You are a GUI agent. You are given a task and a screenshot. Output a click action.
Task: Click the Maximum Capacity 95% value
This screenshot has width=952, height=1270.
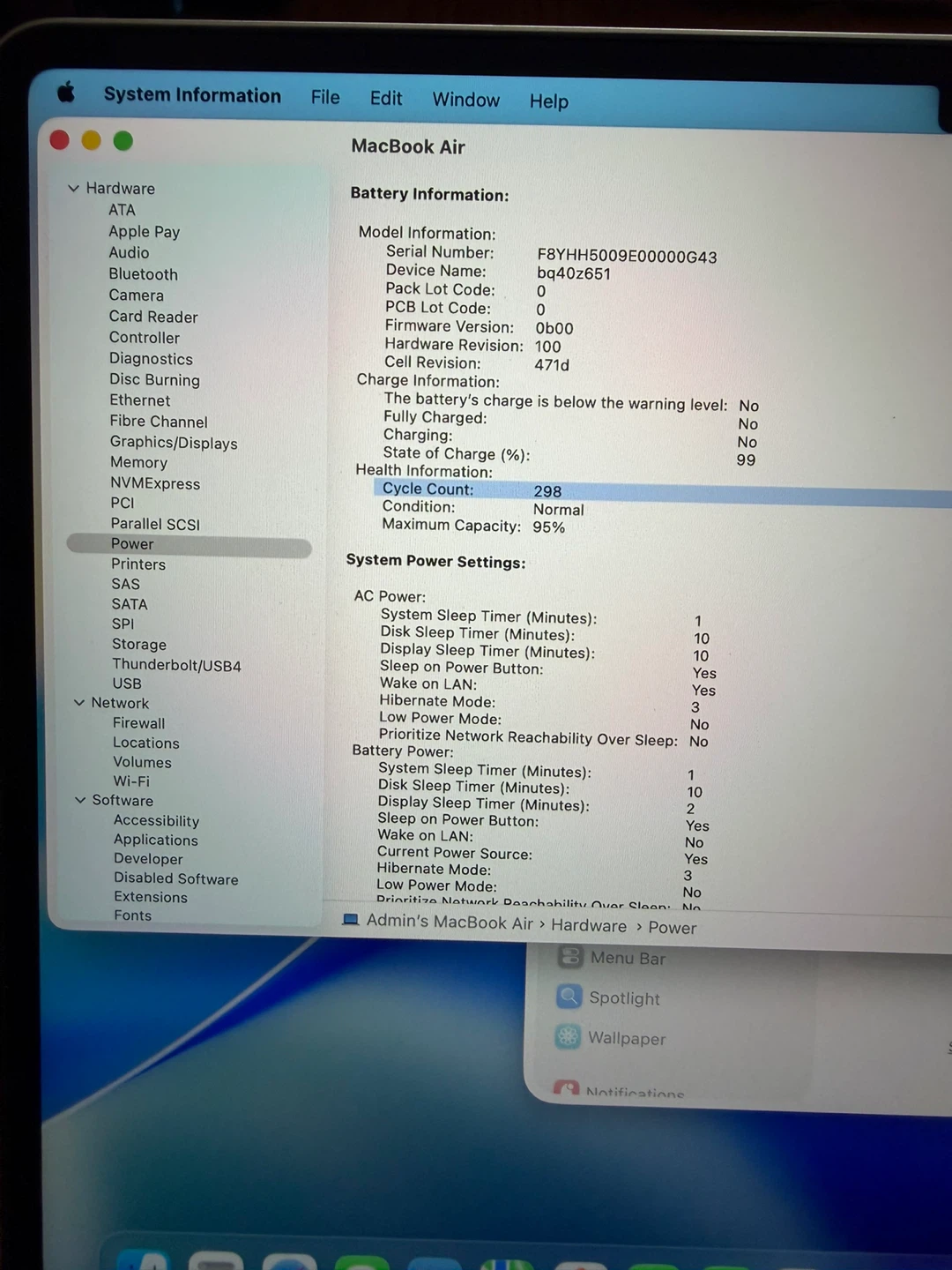tap(548, 527)
